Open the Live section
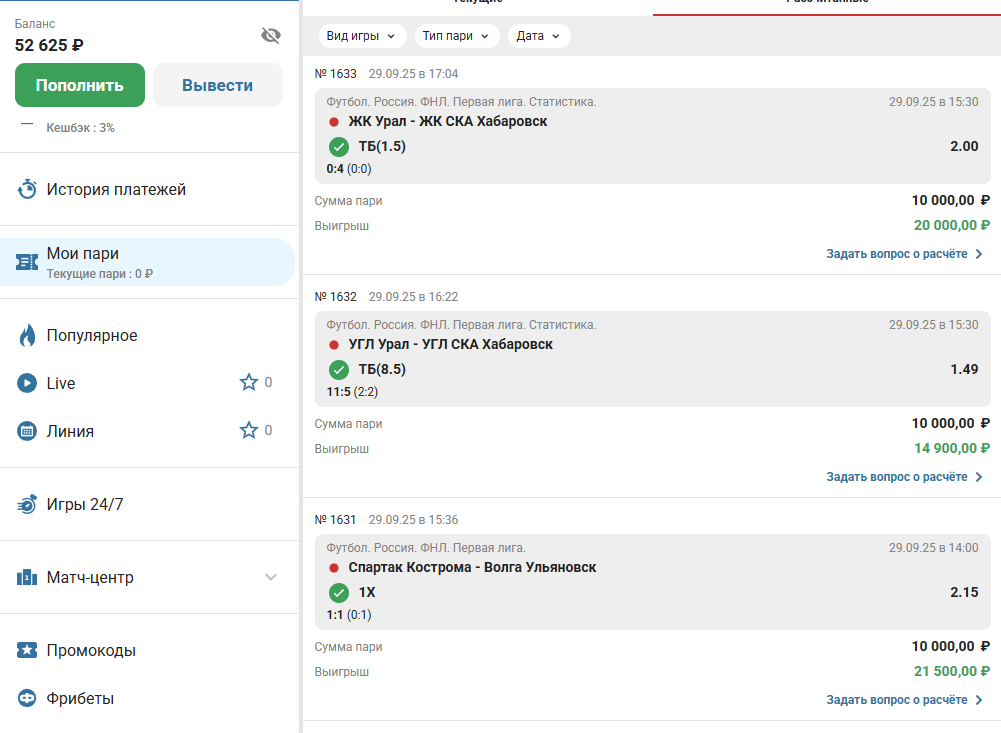The width and height of the screenshot is (1001, 733). (61, 383)
